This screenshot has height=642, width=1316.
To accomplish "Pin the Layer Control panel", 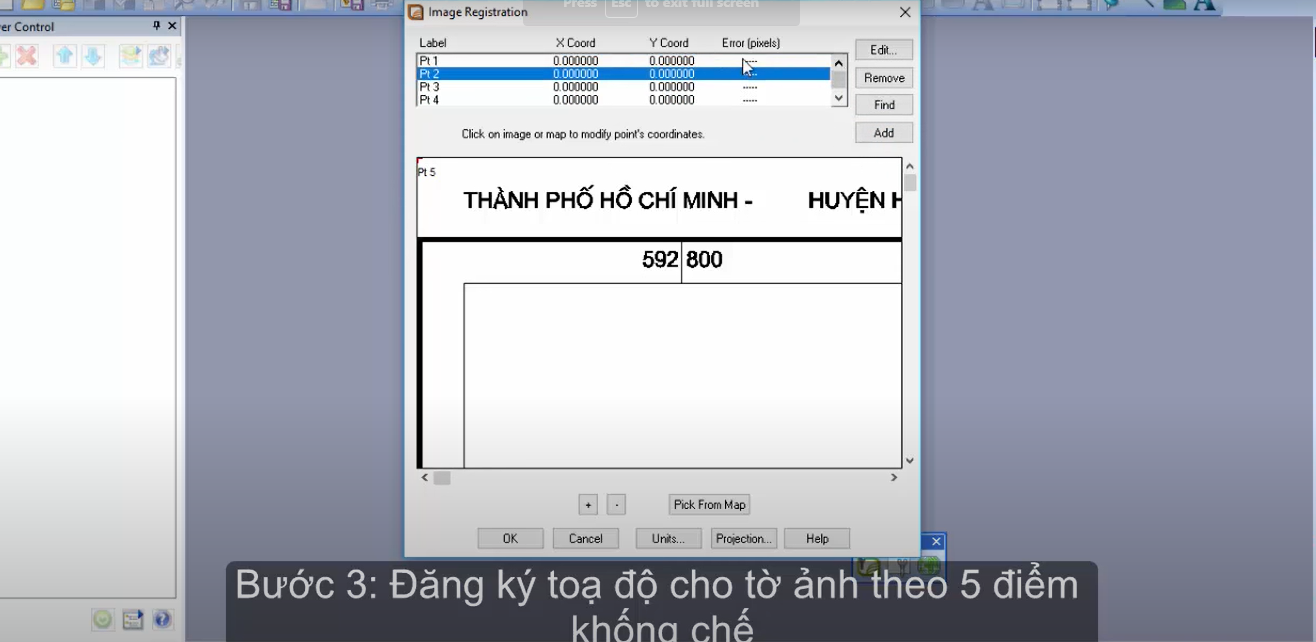I will coord(156,26).
